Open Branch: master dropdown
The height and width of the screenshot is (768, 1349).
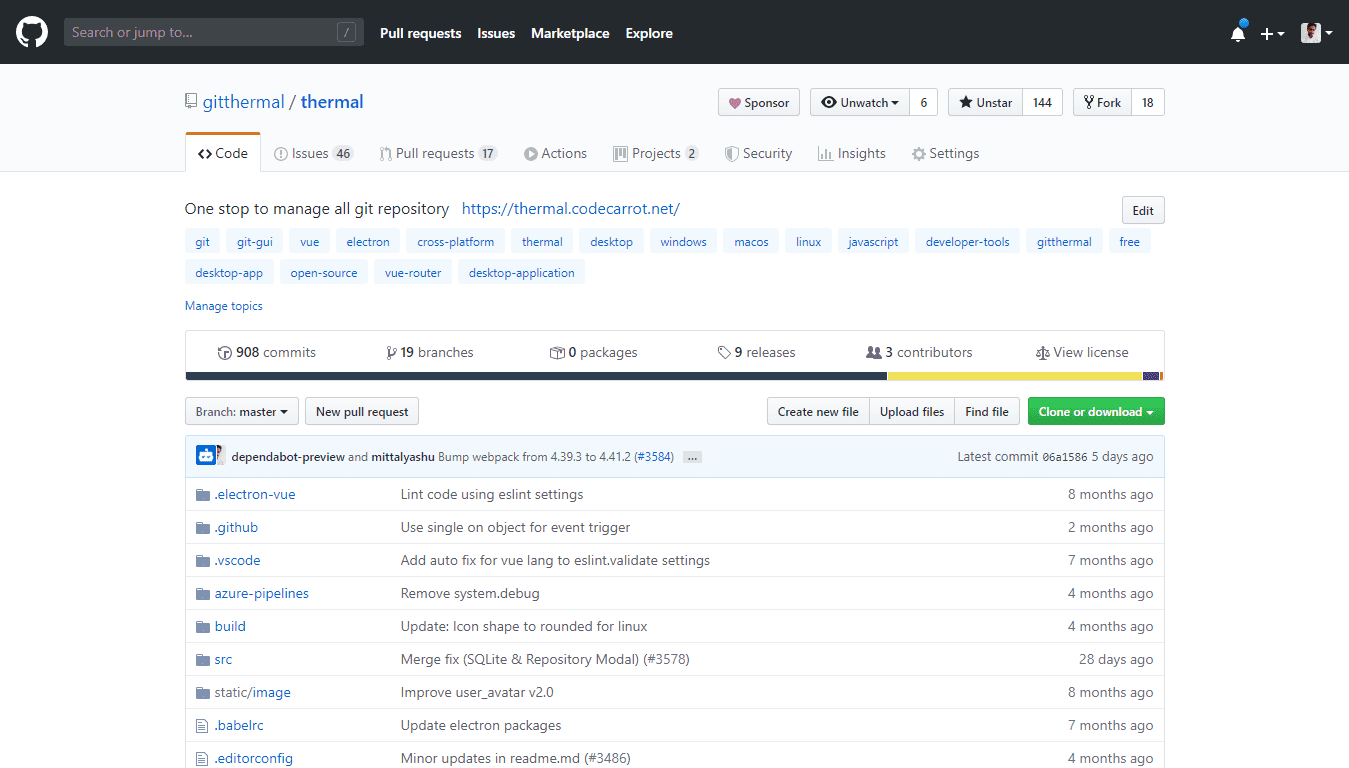point(242,412)
